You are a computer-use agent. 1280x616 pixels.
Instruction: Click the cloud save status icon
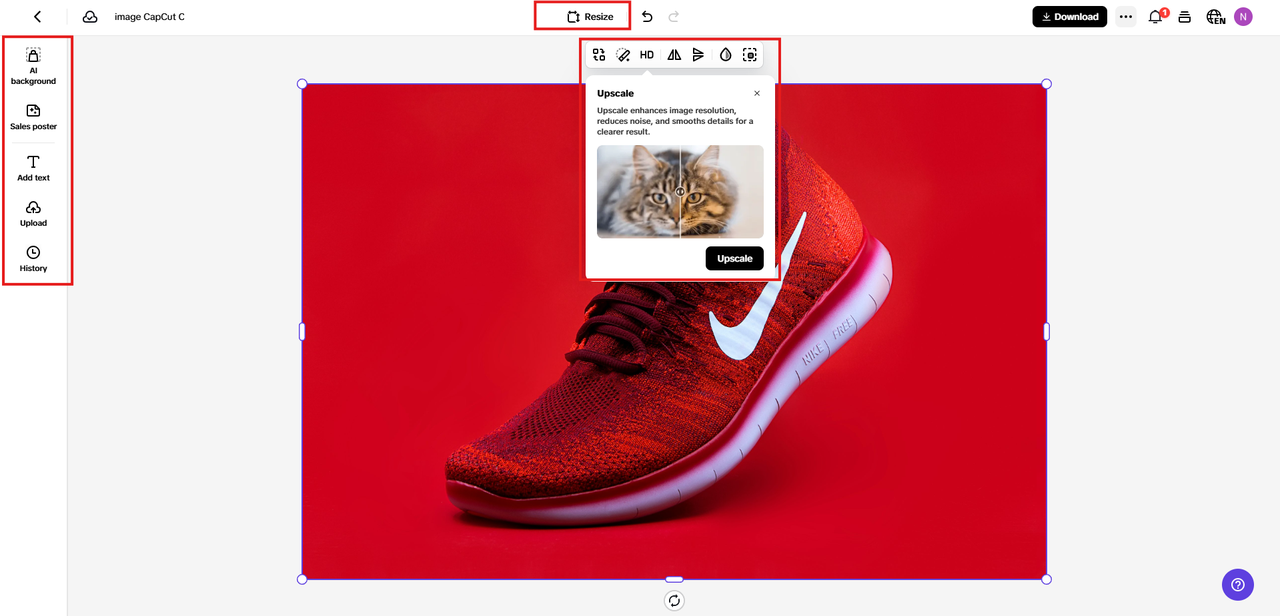click(90, 17)
